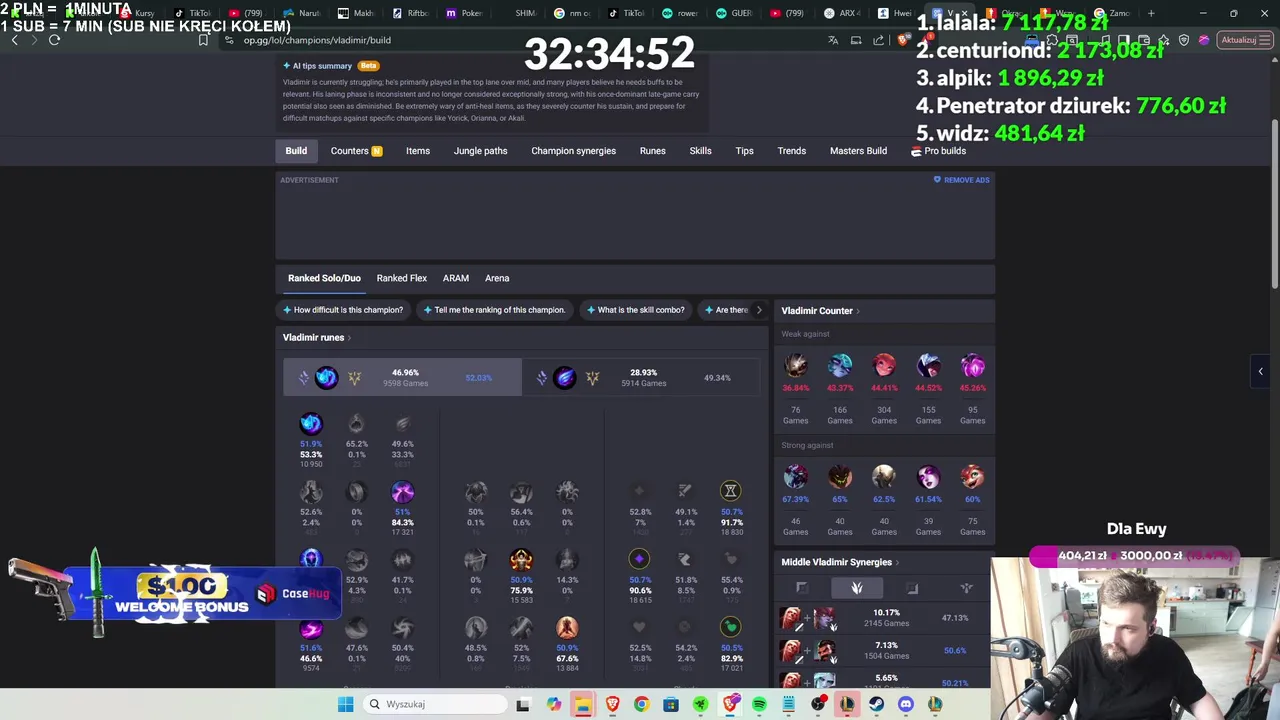Expand the browser side panel arrow
1280x720 pixels.
(1260, 371)
